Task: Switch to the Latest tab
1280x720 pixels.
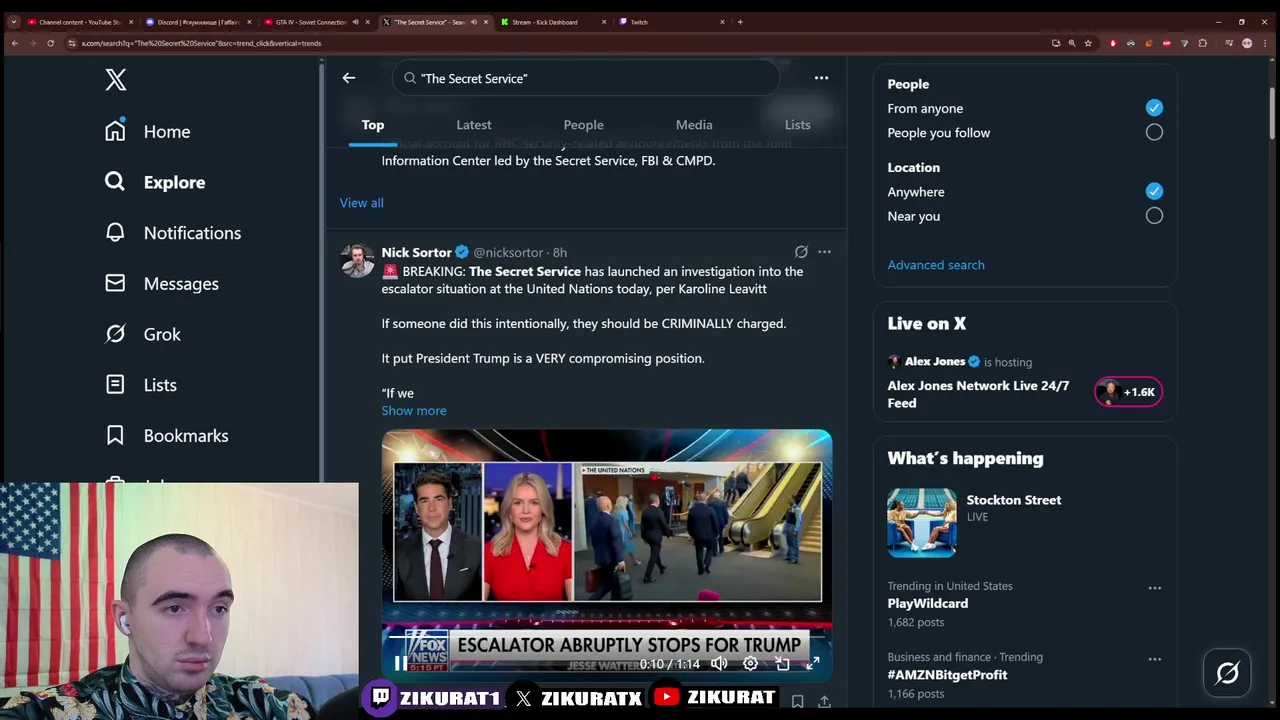Action: pos(474,125)
